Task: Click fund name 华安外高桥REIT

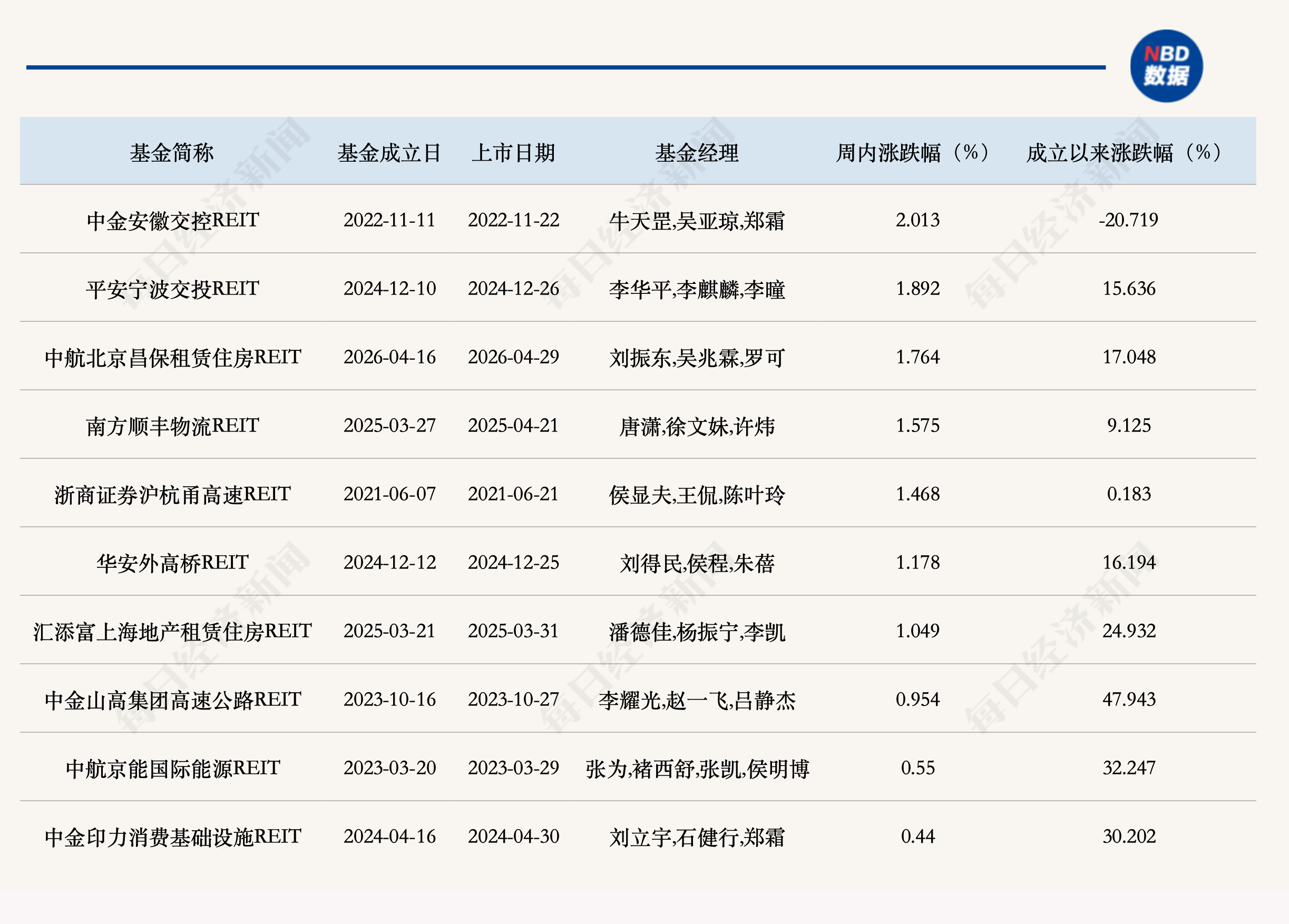Action: coord(173,563)
